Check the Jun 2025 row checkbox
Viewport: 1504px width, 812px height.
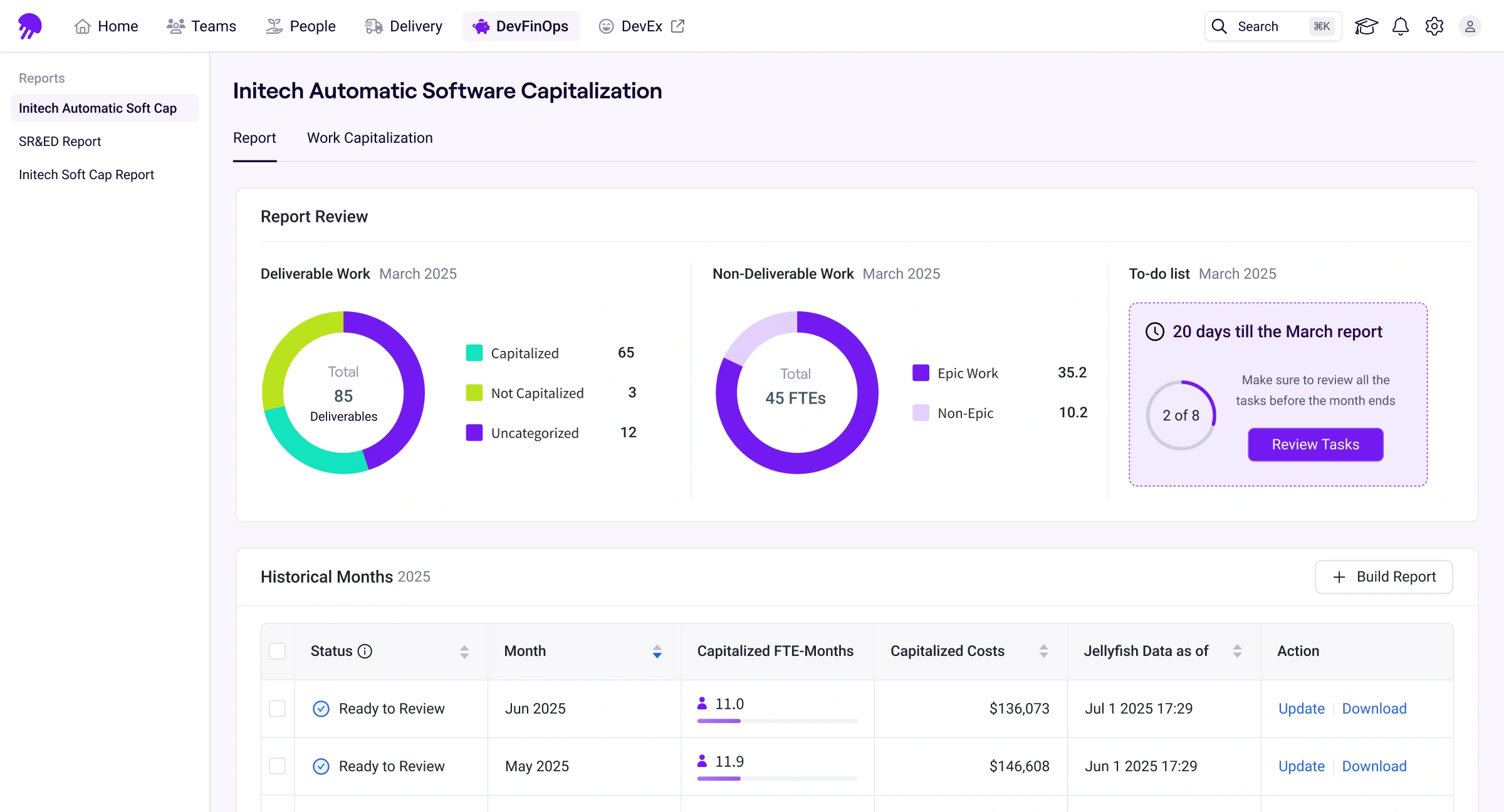click(277, 709)
